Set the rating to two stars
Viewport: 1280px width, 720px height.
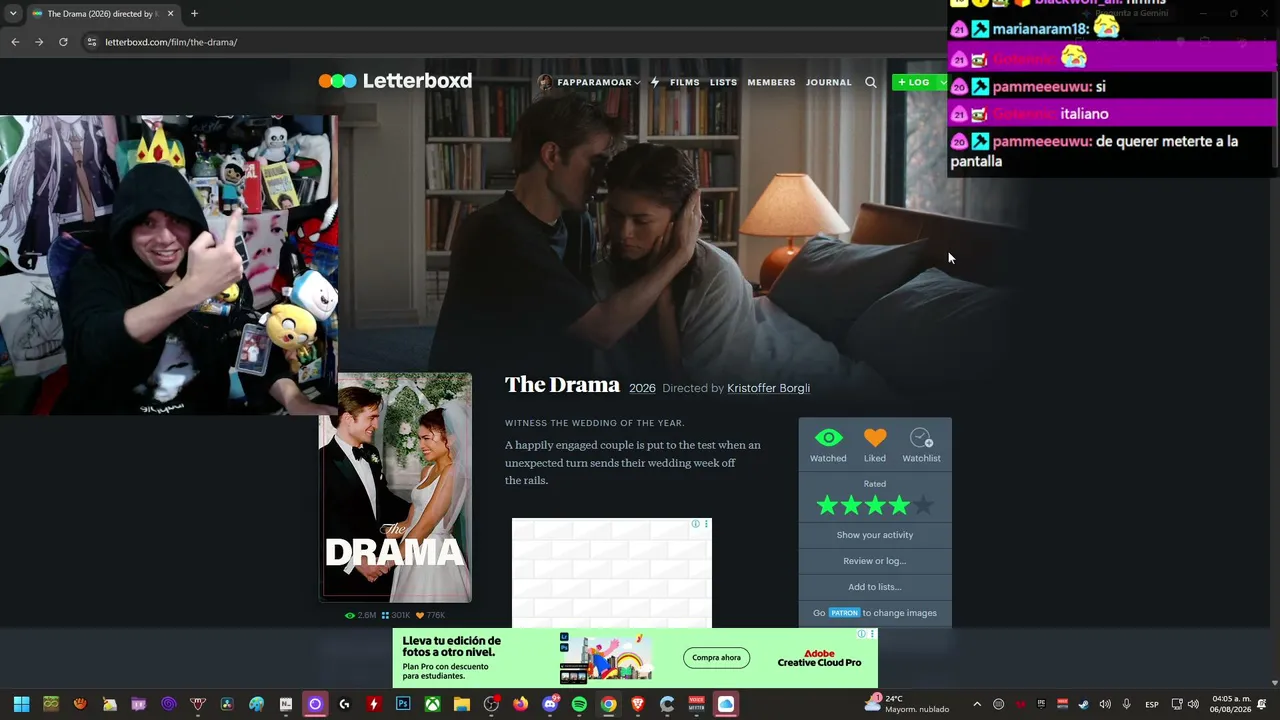(851, 506)
